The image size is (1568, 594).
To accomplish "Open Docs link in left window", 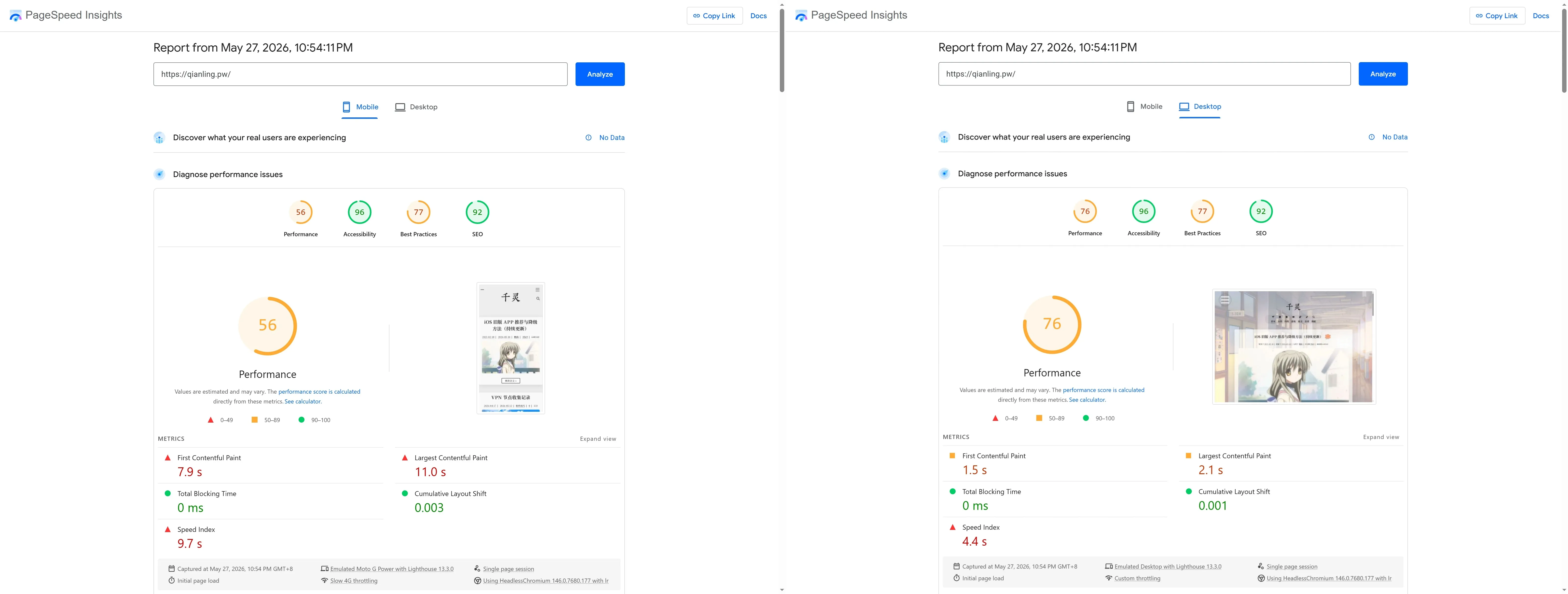I will pyautogui.click(x=758, y=16).
